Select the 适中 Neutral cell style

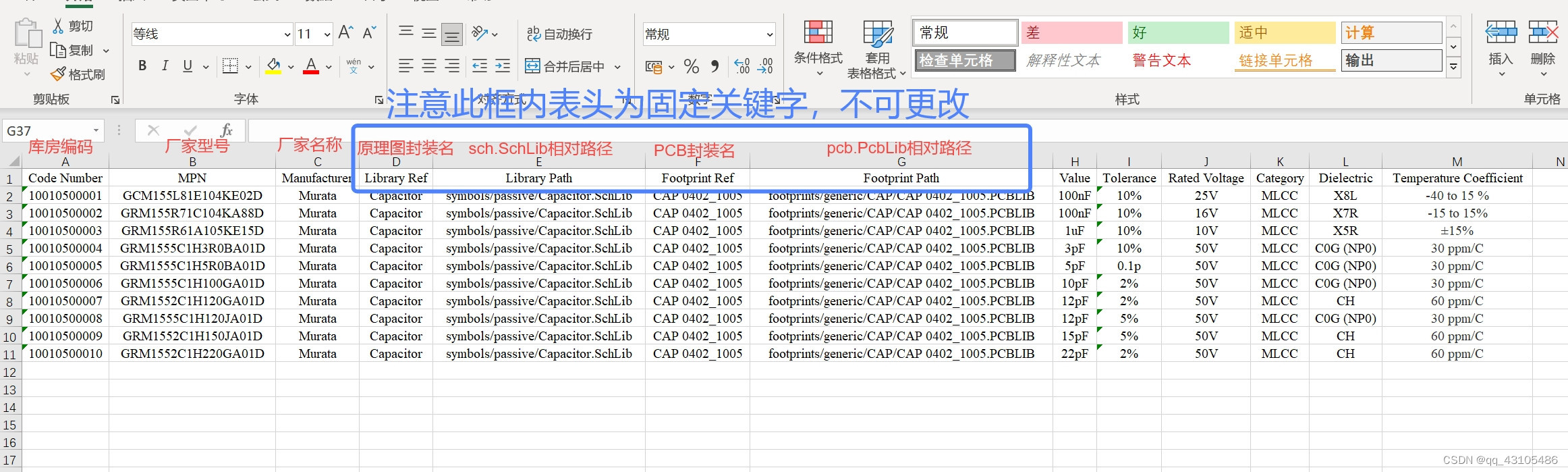(x=1285, y=32)
